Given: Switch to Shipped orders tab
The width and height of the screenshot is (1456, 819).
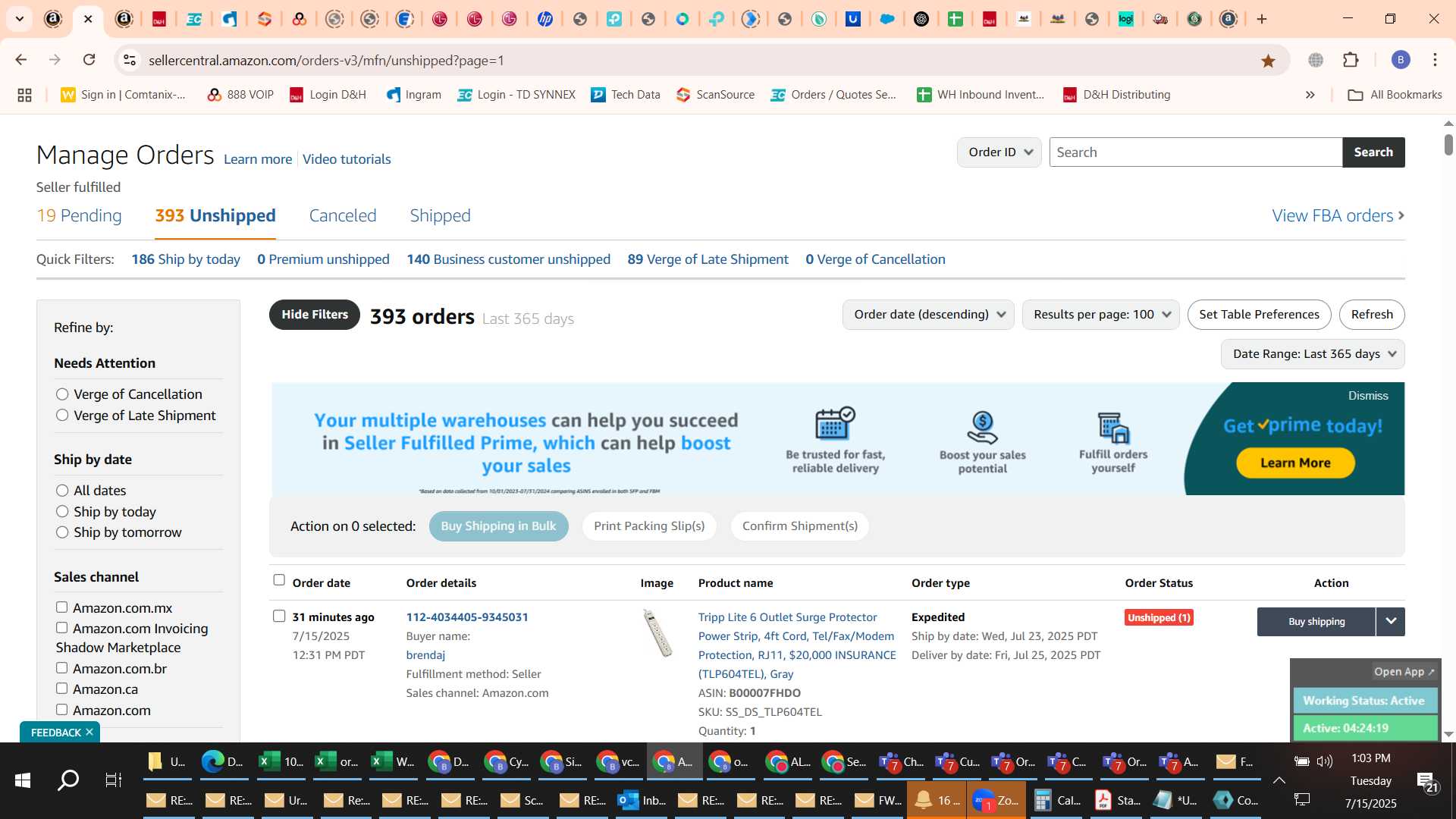Looking at the screenshot, I should [x=440, y=216].
